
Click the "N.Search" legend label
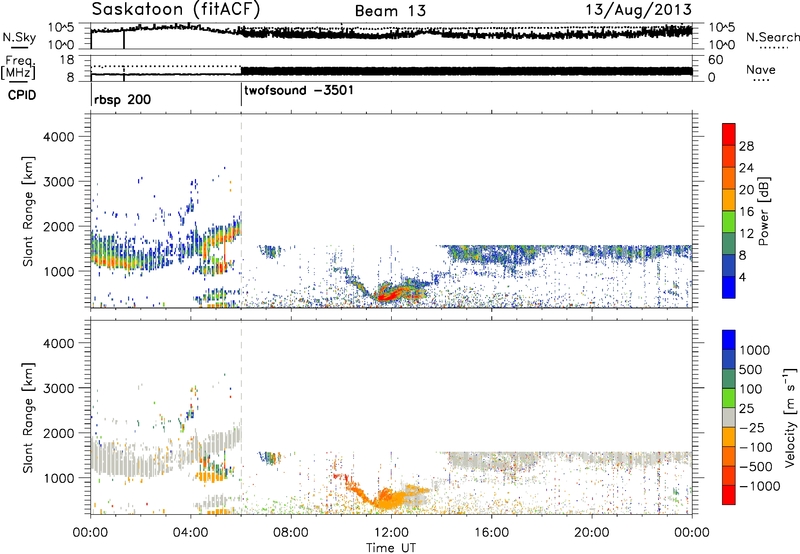(x=773, y=37)
